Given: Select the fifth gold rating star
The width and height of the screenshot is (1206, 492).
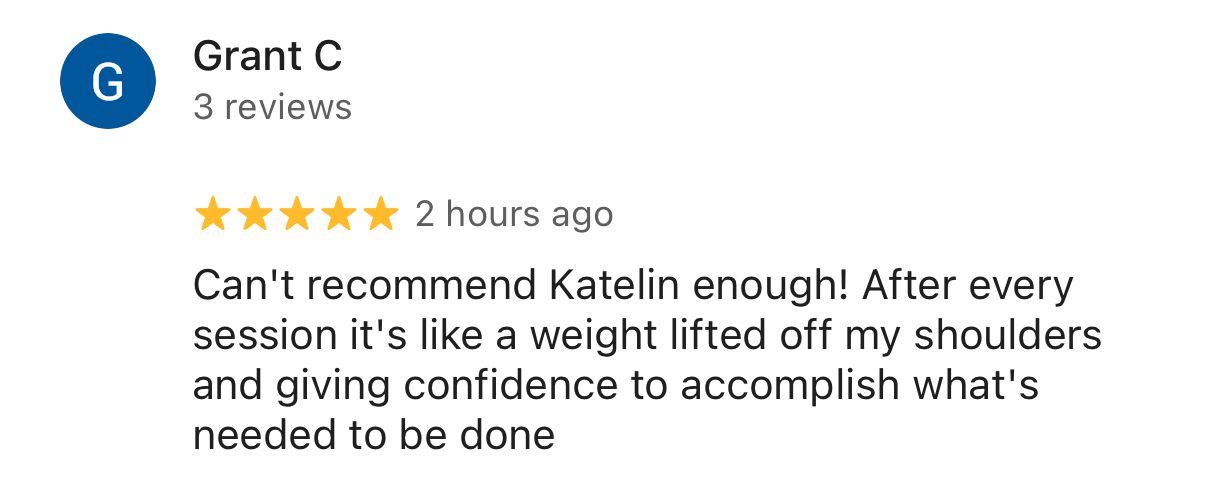Looking at the screenshot, I should click(x=380, y=215).
